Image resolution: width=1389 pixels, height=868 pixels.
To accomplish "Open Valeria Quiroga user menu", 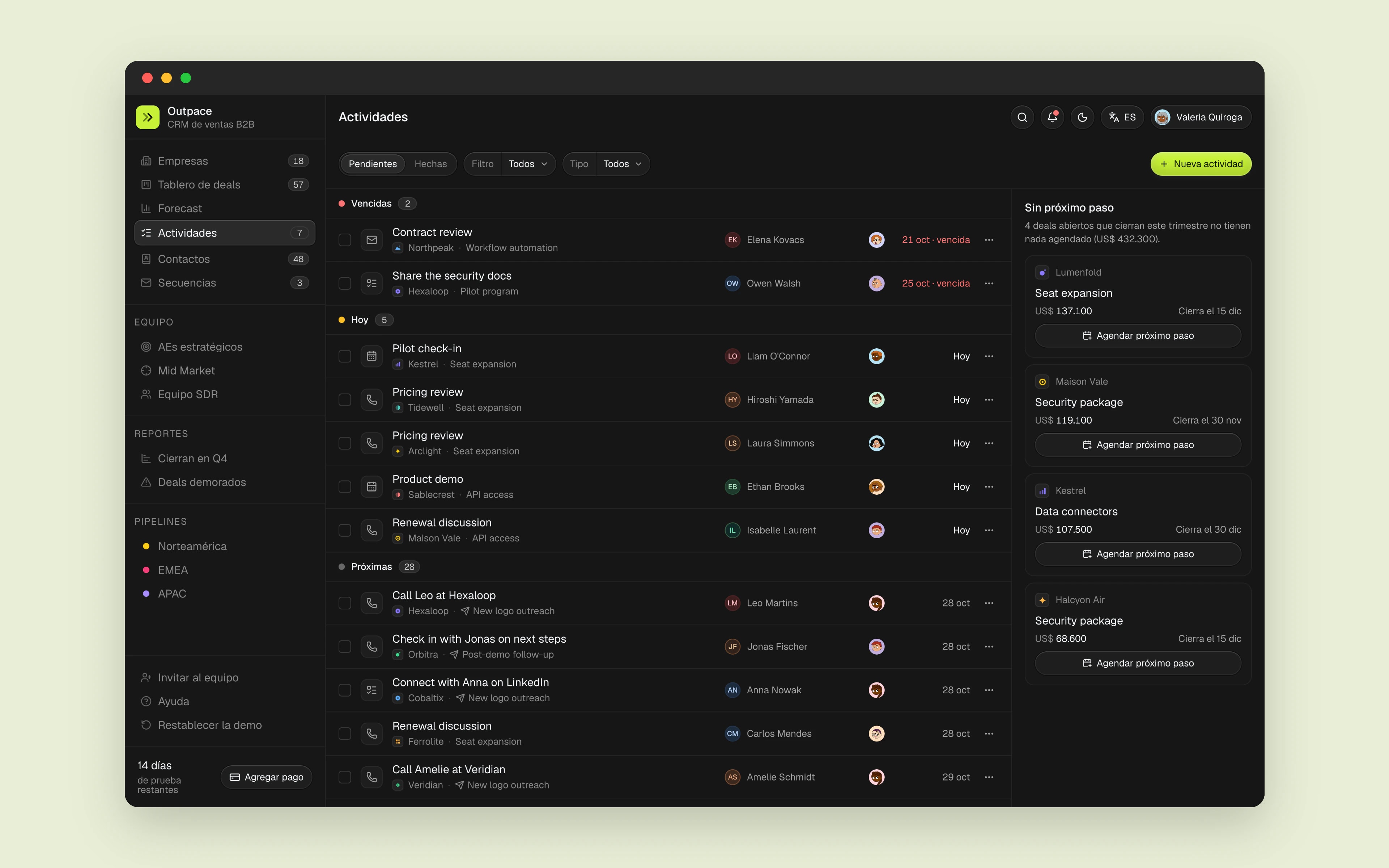I will coord(1201,117).
